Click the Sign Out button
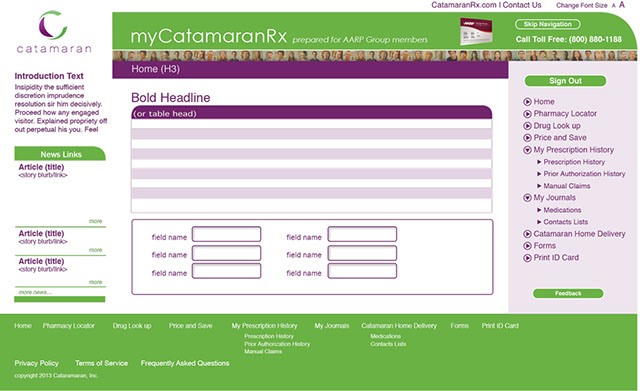Viewport: 640px width, 391px height. click(x=565, y=81)
